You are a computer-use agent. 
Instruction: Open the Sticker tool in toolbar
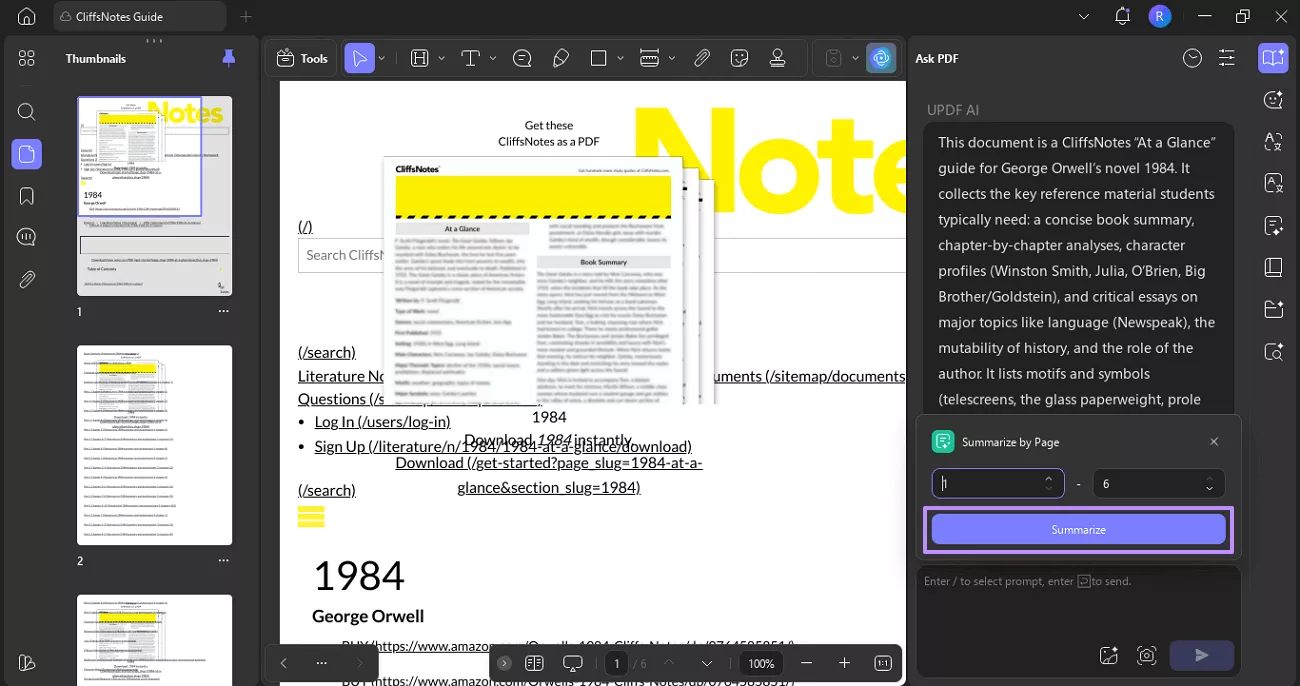(x=740, y=58)
